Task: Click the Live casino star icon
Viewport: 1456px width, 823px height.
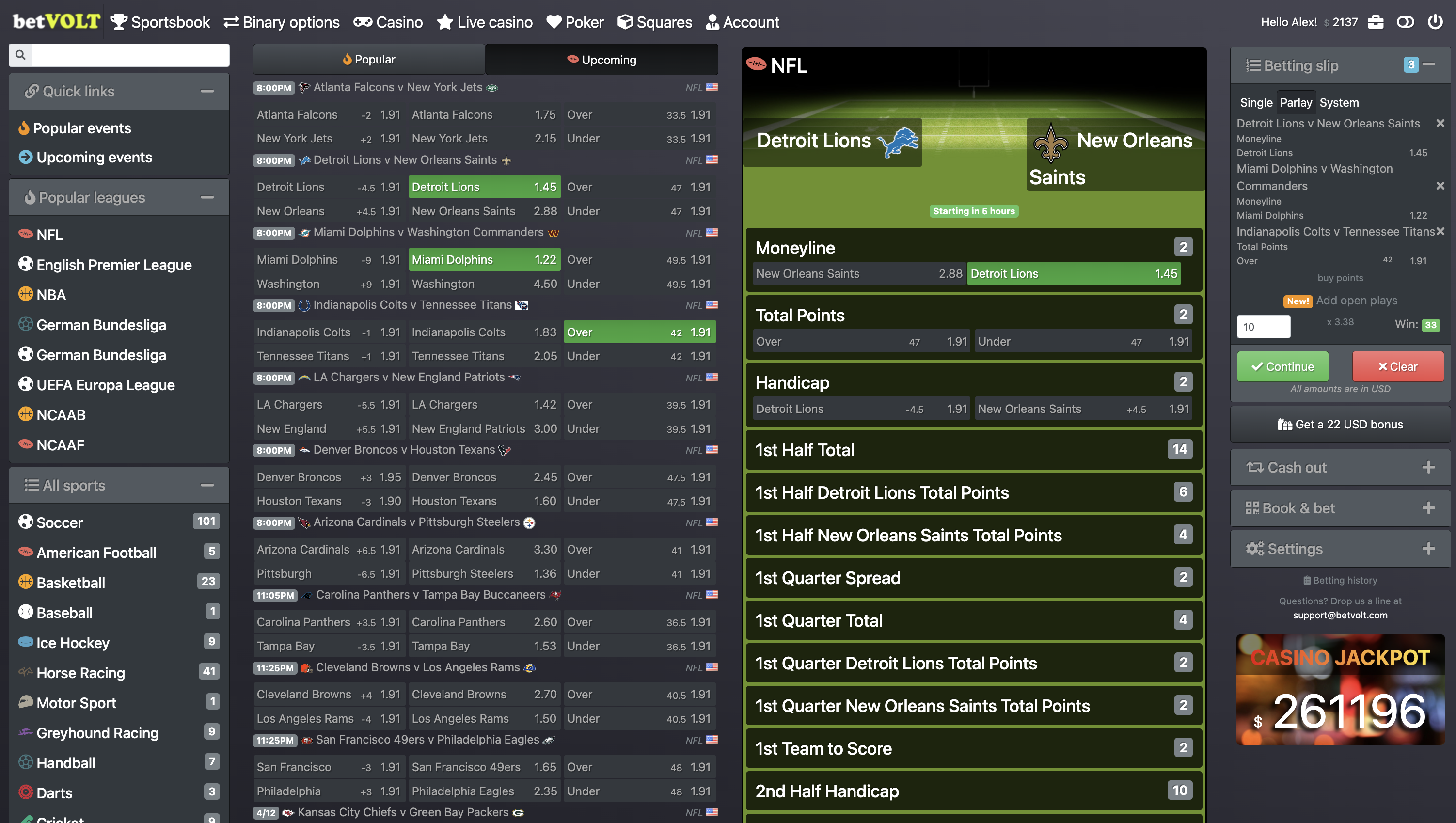Action: coord(445,22)
